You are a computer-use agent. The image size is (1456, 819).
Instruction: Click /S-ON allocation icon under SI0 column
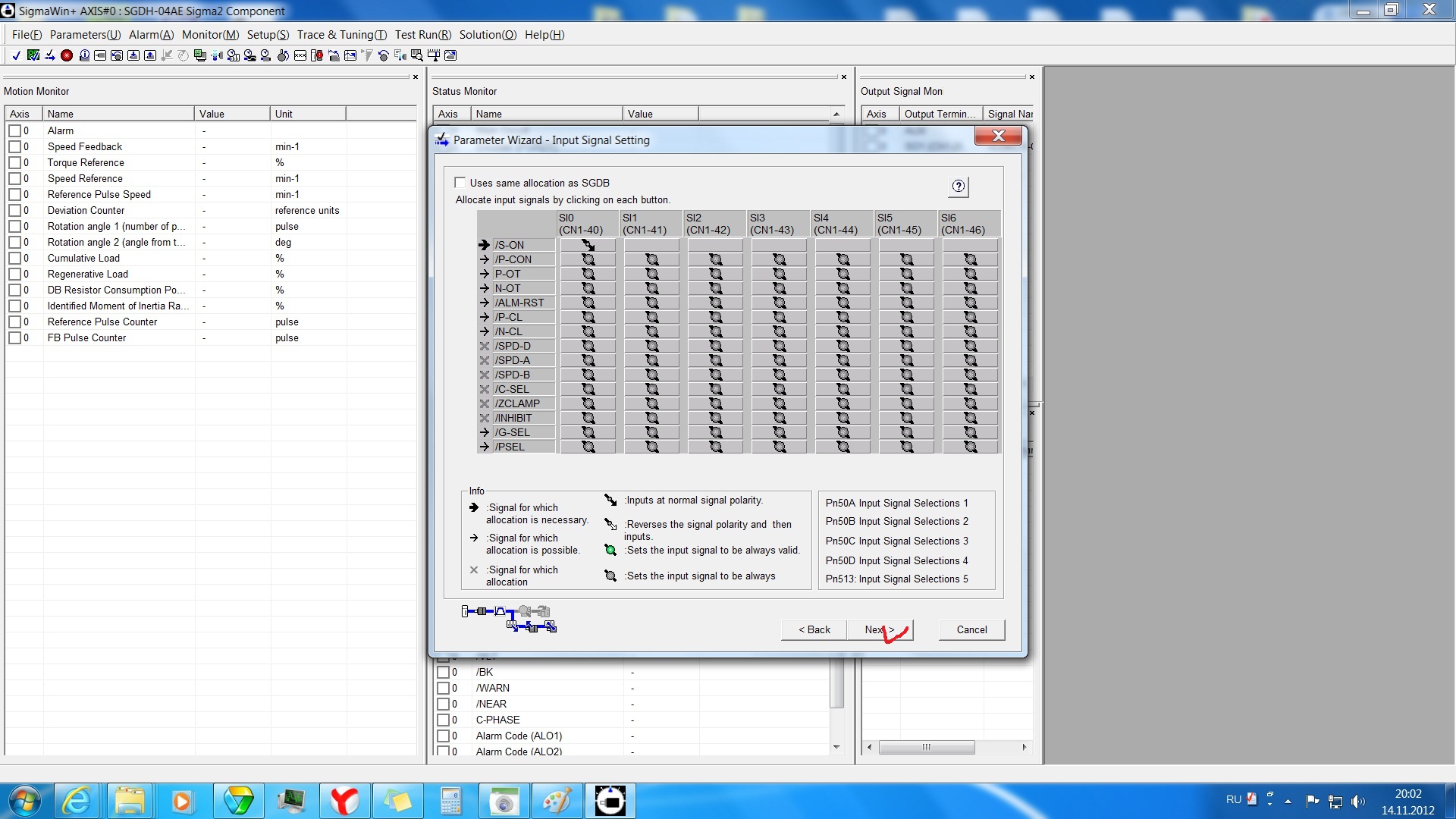click(x=588, y=245)
